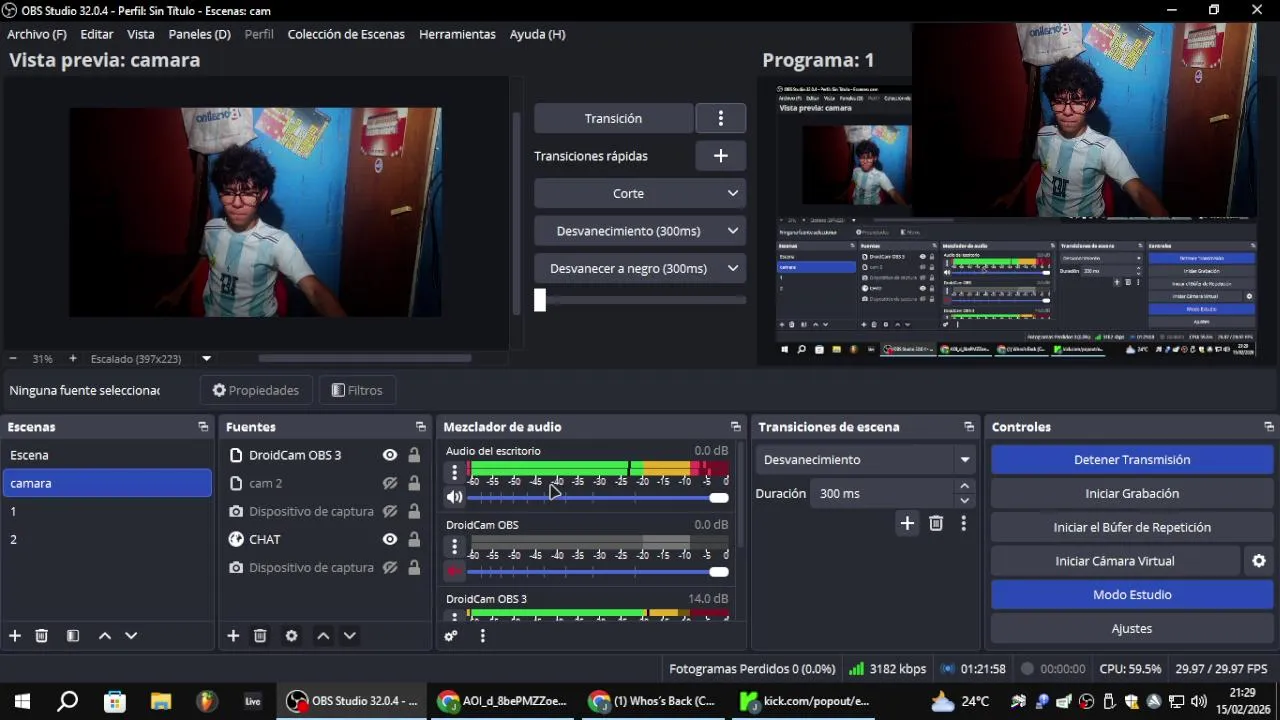
Task: Move the selected scene up
Action: coord(104,636)
